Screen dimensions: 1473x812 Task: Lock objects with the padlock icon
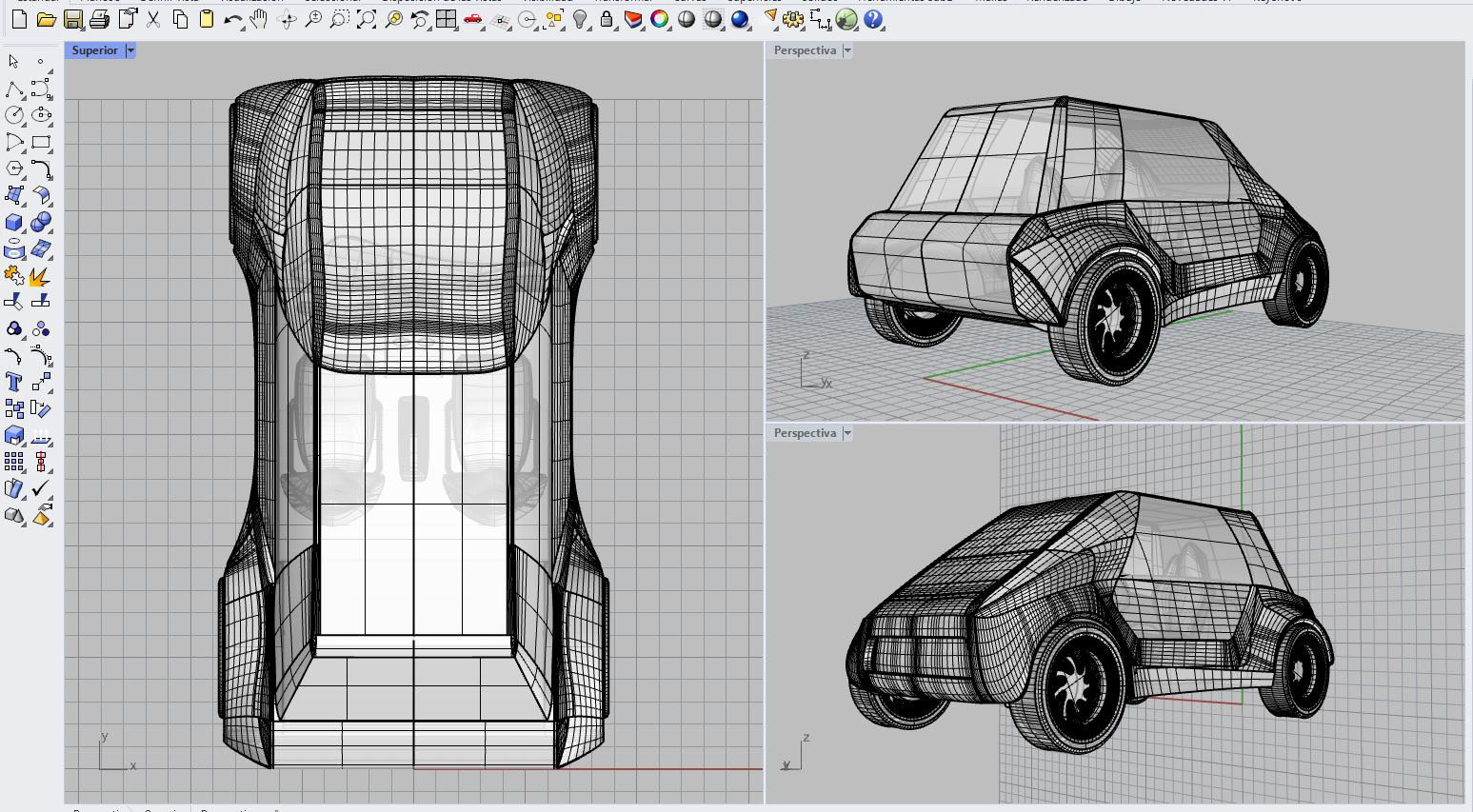point(607,19)
